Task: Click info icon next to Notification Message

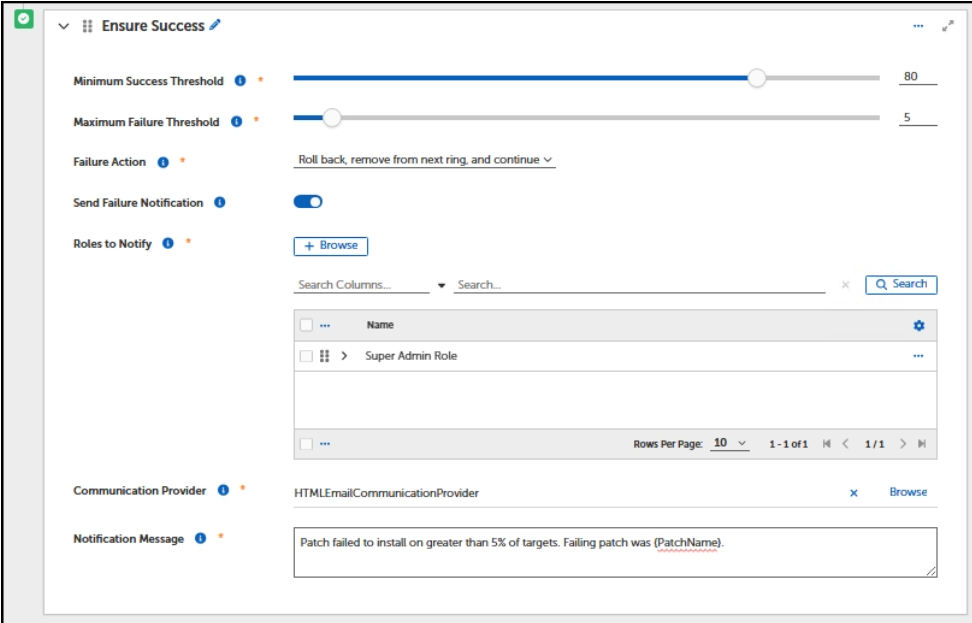Action: 200,539
